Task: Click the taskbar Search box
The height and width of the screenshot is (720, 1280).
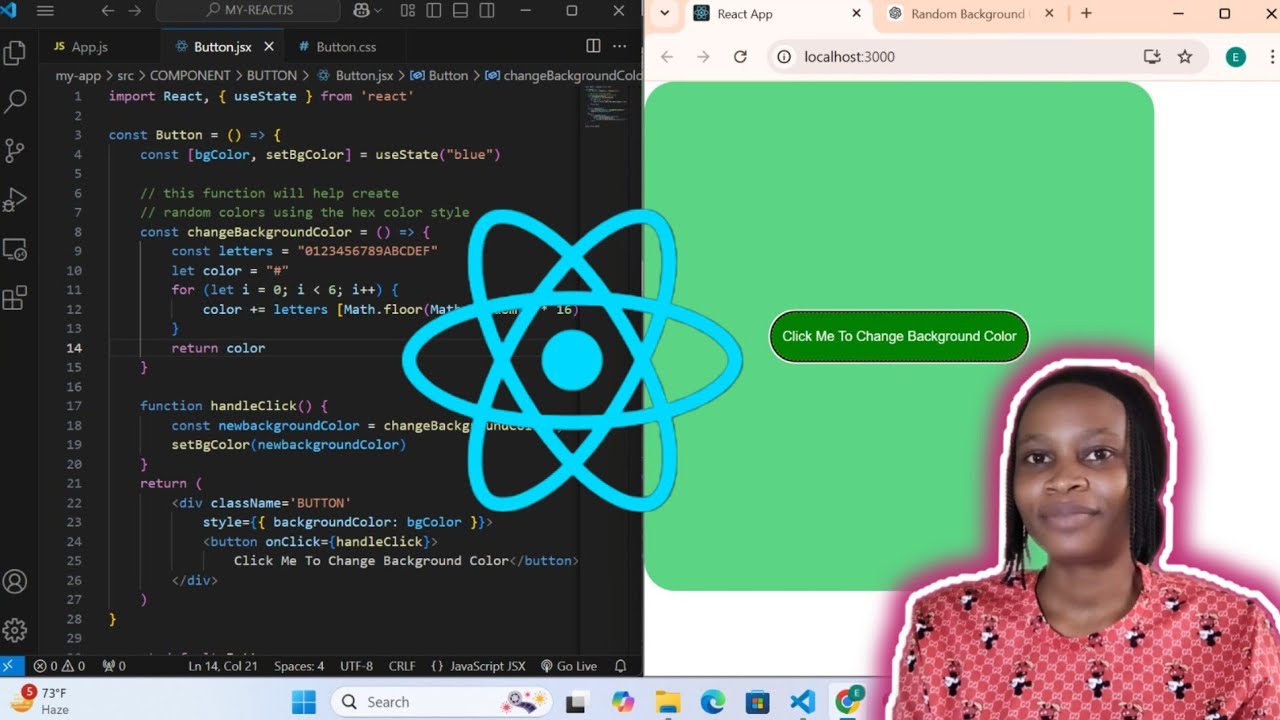Action: (443, 702)
